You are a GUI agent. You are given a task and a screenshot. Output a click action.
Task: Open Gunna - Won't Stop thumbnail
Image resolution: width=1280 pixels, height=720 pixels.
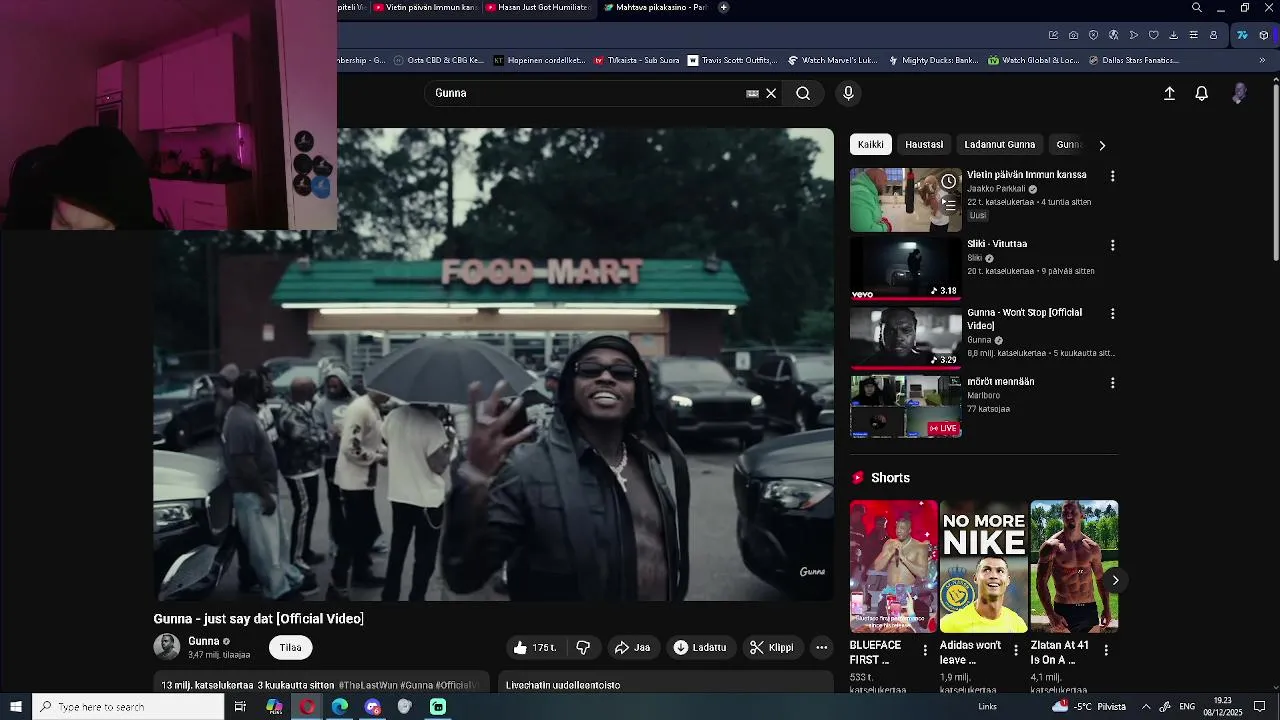pos(905,338)
